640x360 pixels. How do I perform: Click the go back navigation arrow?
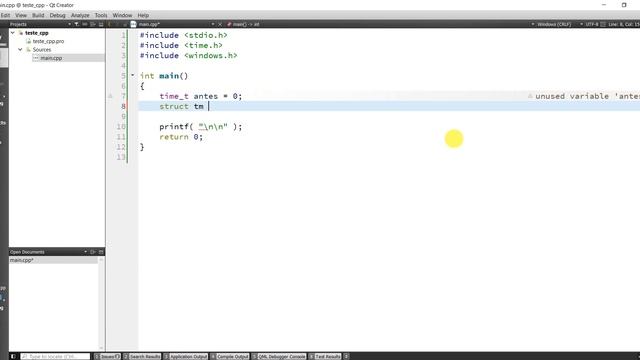[x=109, y=24]
